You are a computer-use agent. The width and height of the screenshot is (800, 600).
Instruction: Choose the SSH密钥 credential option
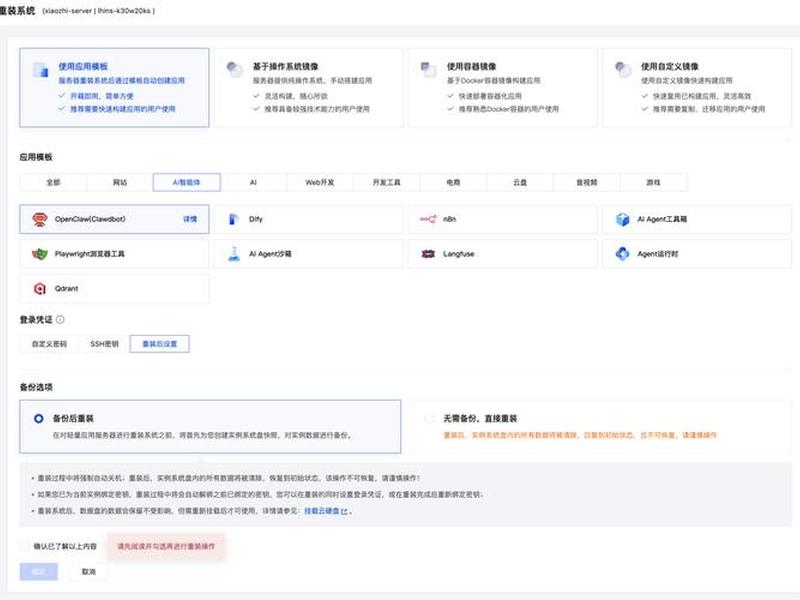pyautogui.click(x=105, y=344)
